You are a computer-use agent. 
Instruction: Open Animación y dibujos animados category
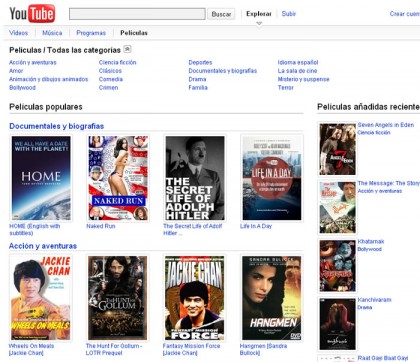pos(49,79)
